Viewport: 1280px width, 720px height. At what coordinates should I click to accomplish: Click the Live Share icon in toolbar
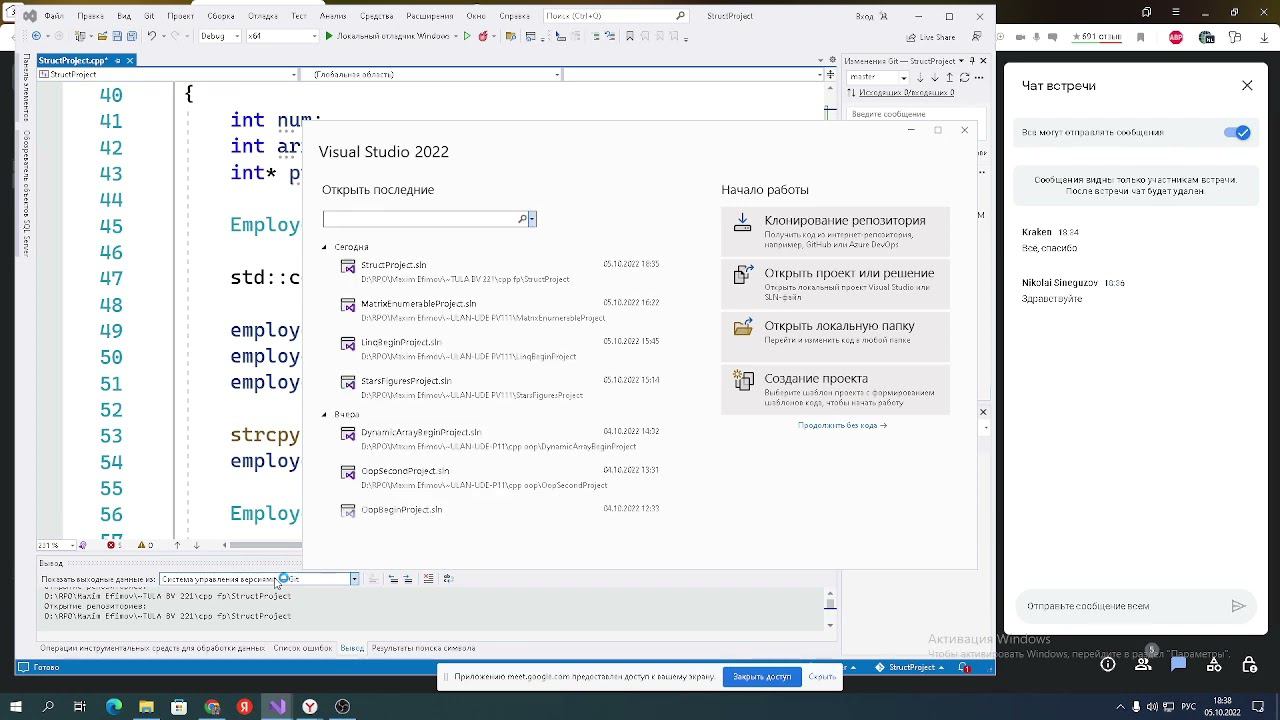912,36
